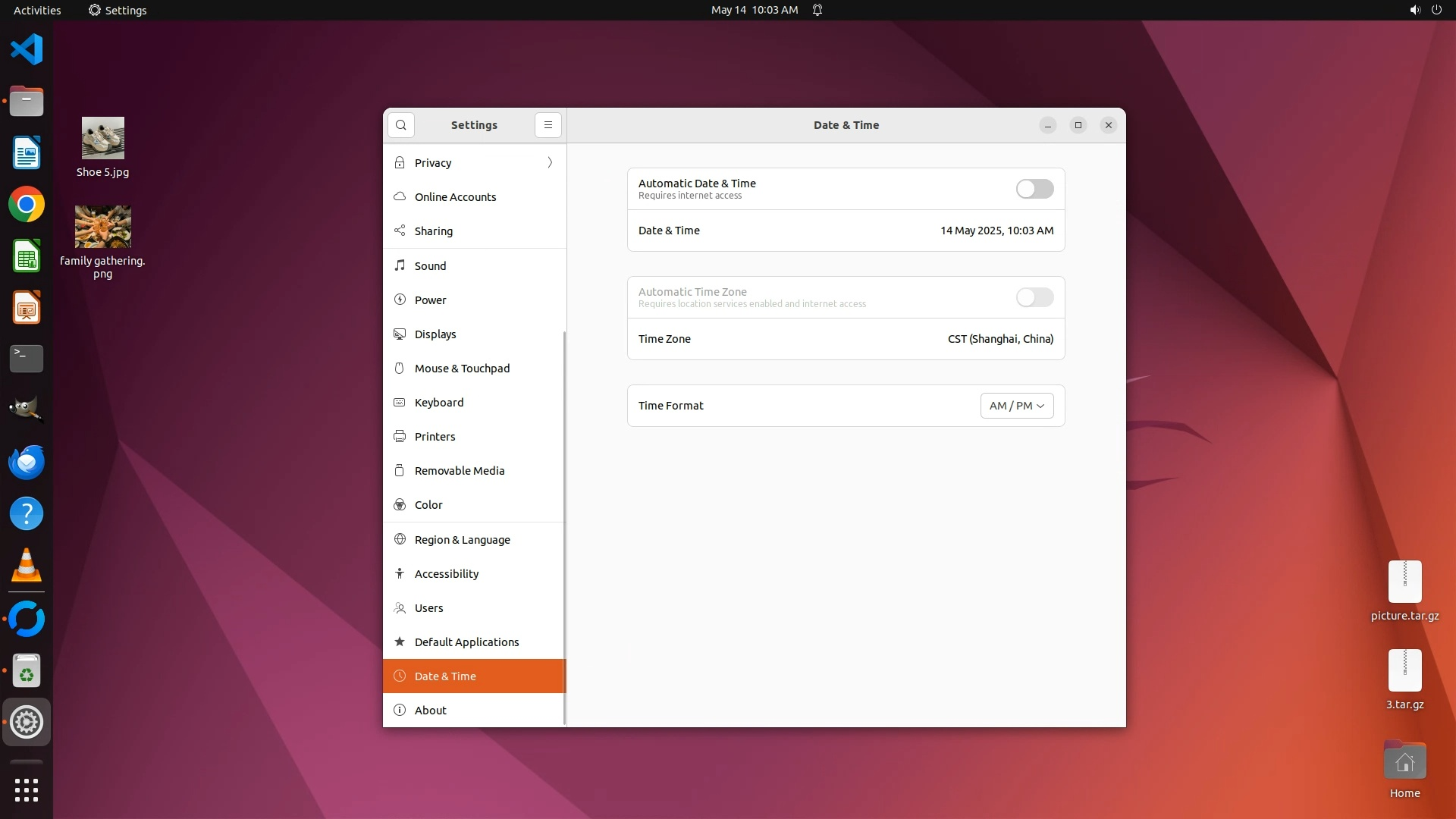Expand the Privacy submenu chevron

tap(550, 163)
